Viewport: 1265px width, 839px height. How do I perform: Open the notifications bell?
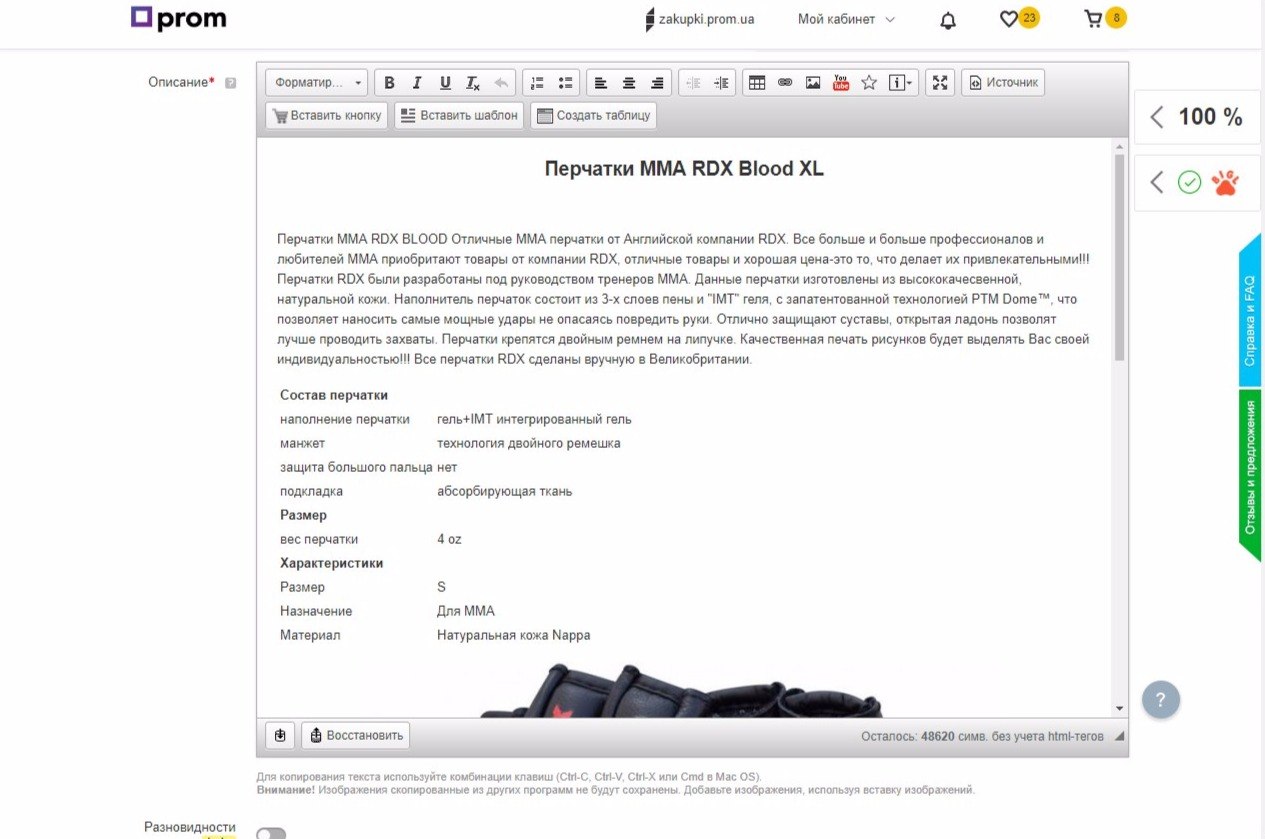click(x=948, y=20)
